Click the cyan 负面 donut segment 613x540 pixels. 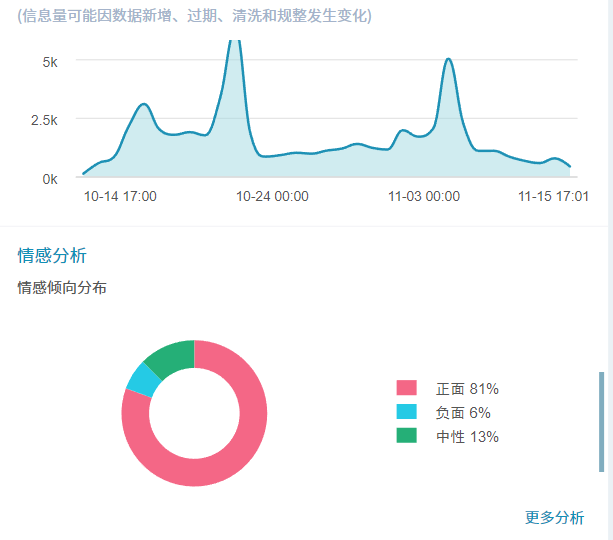143,380
